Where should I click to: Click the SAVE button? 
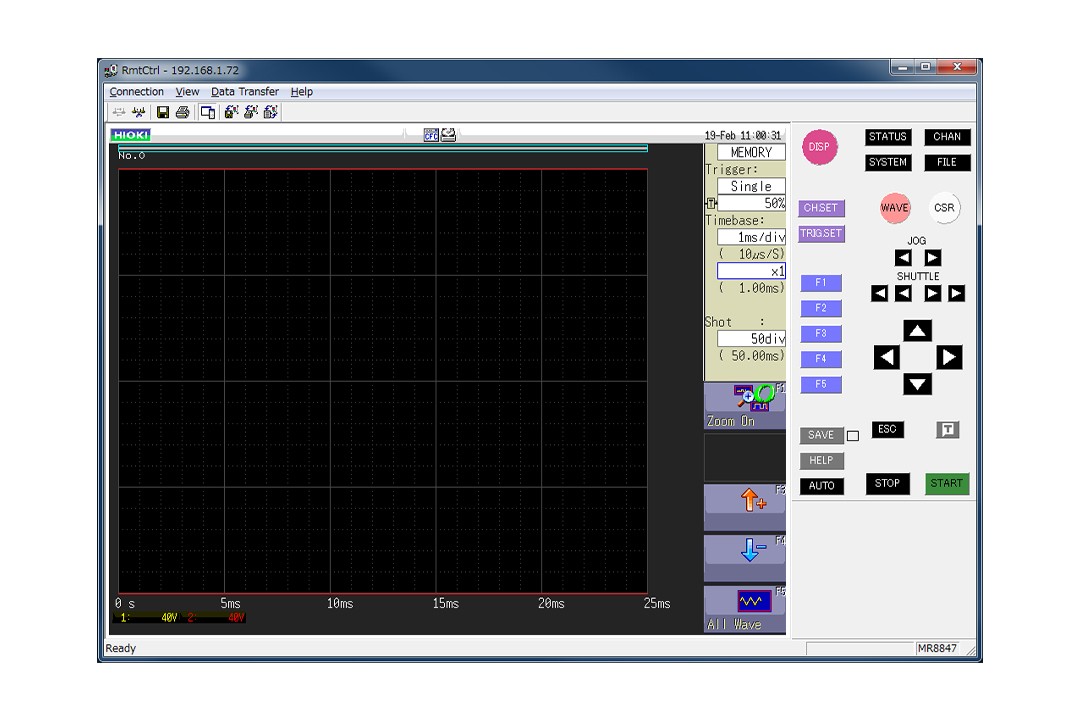coord(821,435)
